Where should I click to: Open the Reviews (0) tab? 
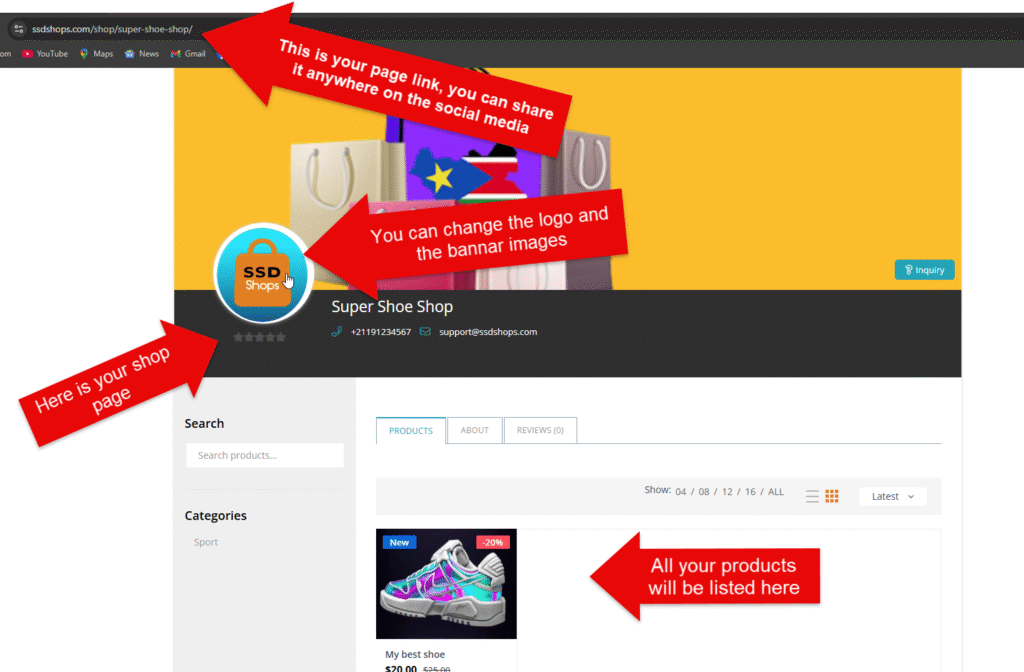point(540,430)
